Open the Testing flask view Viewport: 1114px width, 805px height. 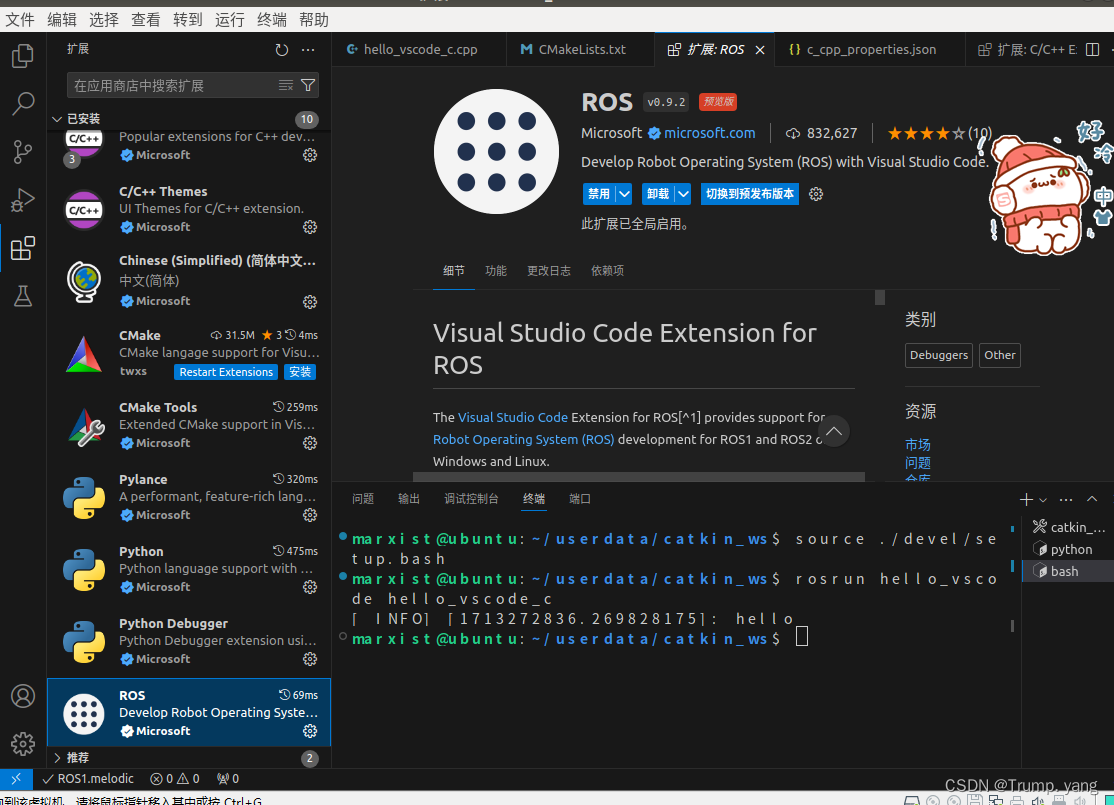pyautogui.click(x=23, y=296)
